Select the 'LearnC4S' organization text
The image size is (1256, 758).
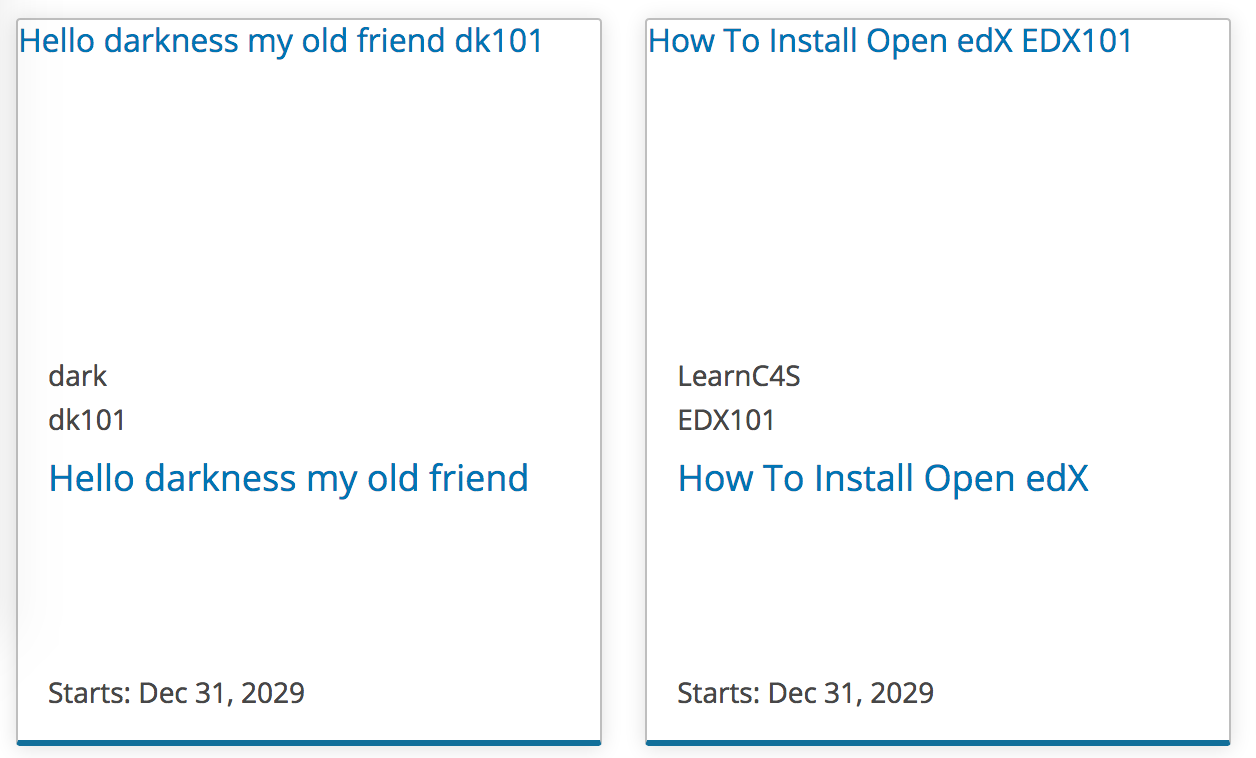[739, 376]
